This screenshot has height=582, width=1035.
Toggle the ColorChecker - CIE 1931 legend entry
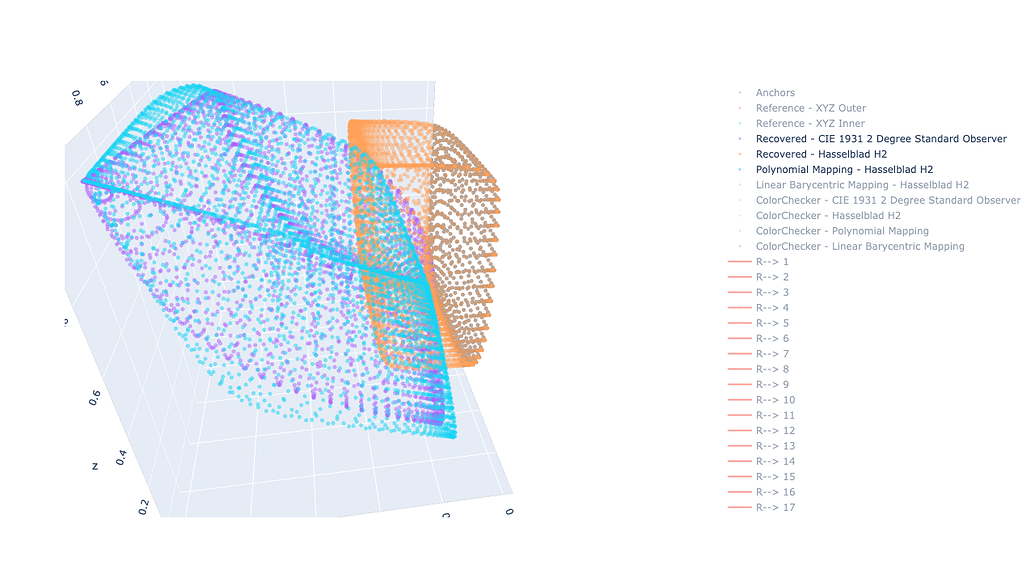click(x=885, y=200)
